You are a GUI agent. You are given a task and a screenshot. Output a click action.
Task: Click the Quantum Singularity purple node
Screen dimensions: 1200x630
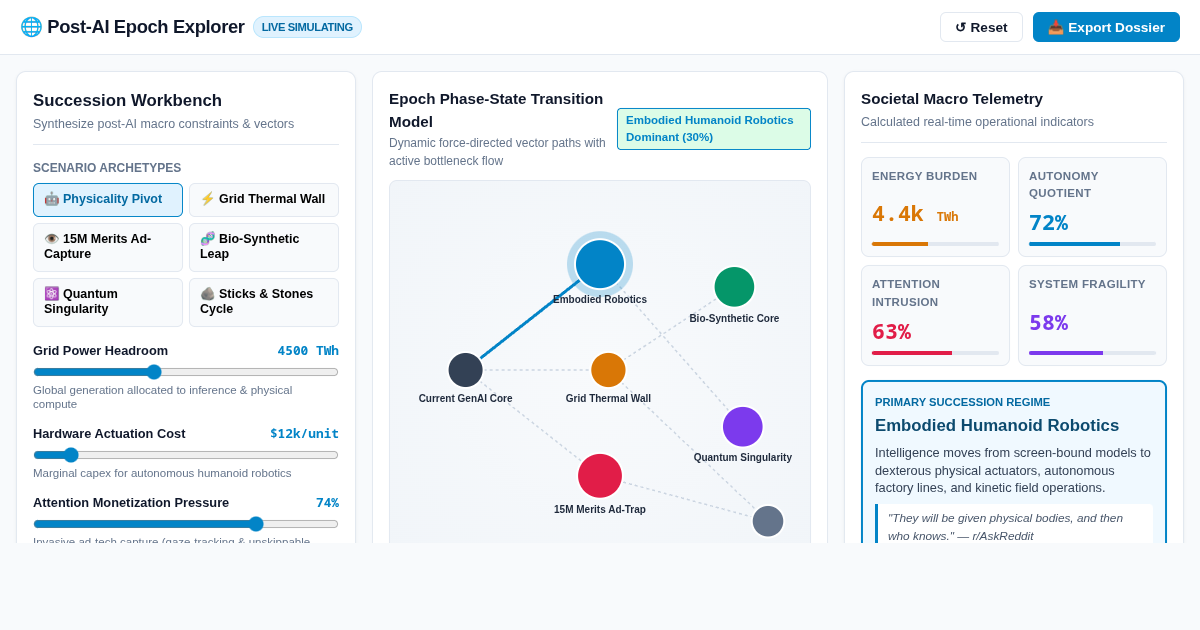[743, 427]
